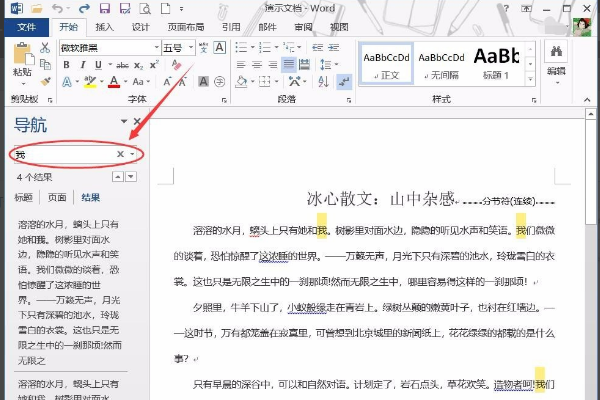Screen dimensions: 600x400
Task: Decrease paragraph indent
Action: click(318, 47)
